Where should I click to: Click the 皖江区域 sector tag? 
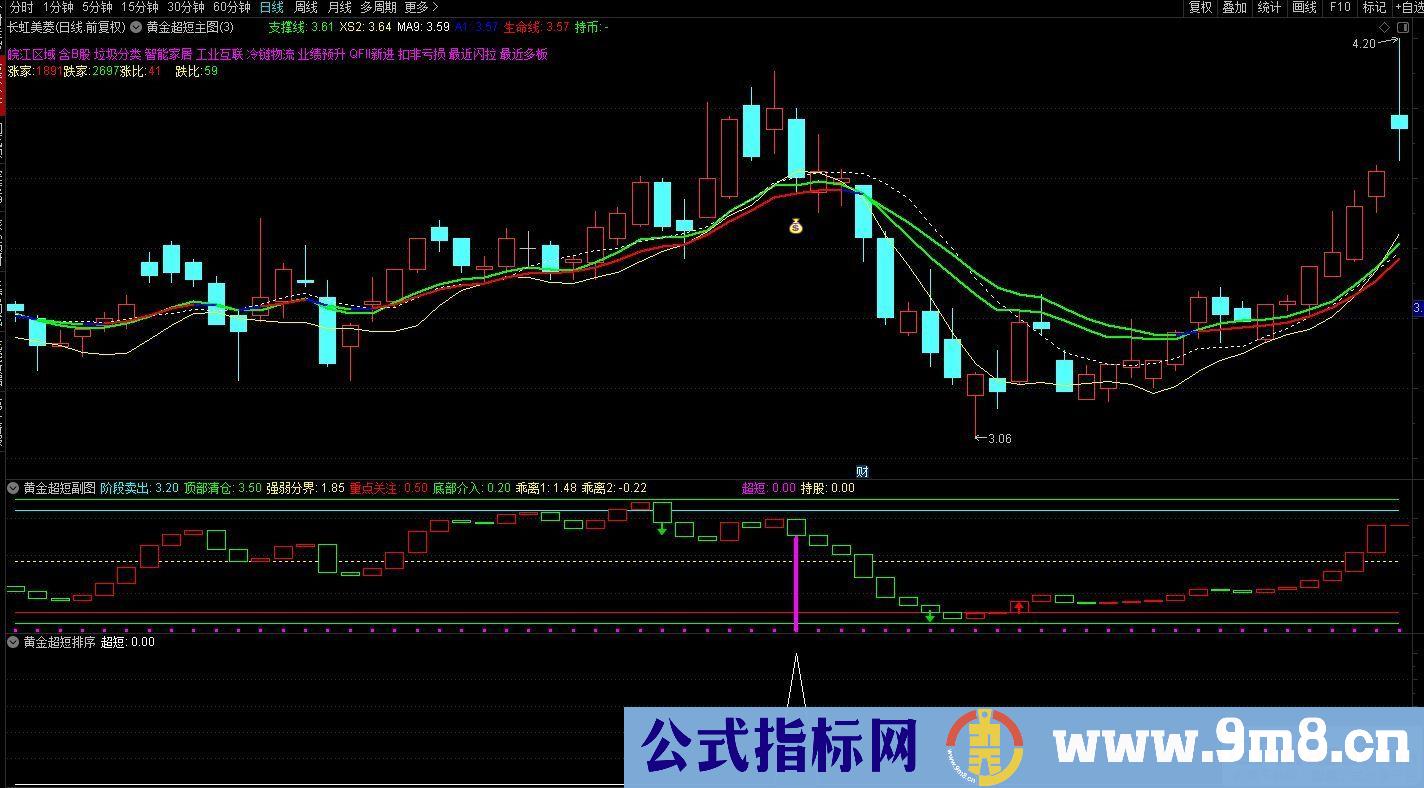[32, 55]
